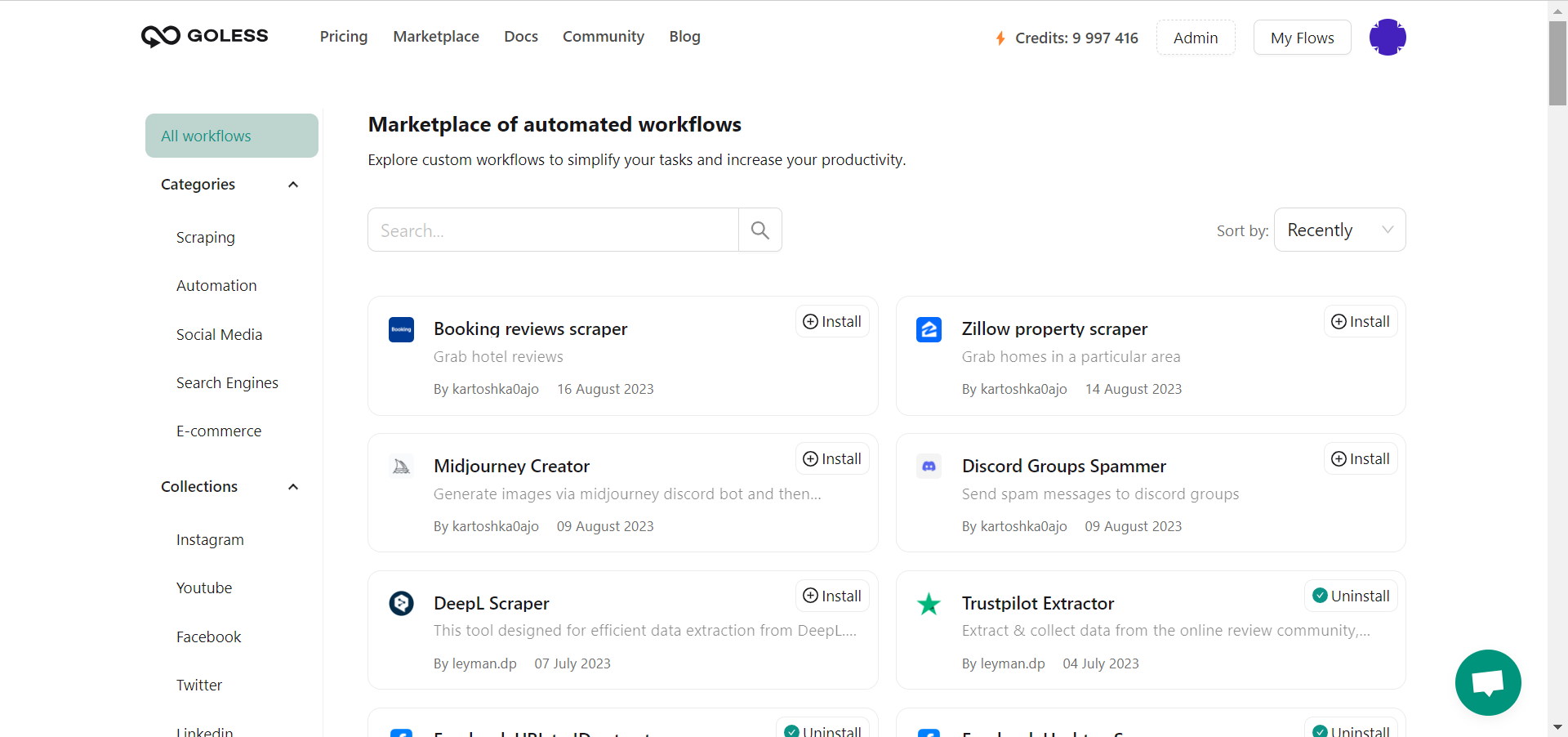Click the Zillow property scraper icon

[929, 329]
